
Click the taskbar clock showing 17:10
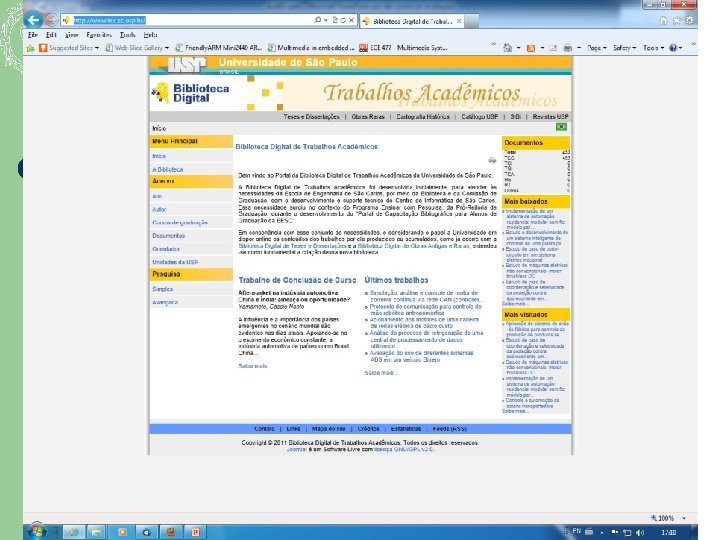pos(669,533)
